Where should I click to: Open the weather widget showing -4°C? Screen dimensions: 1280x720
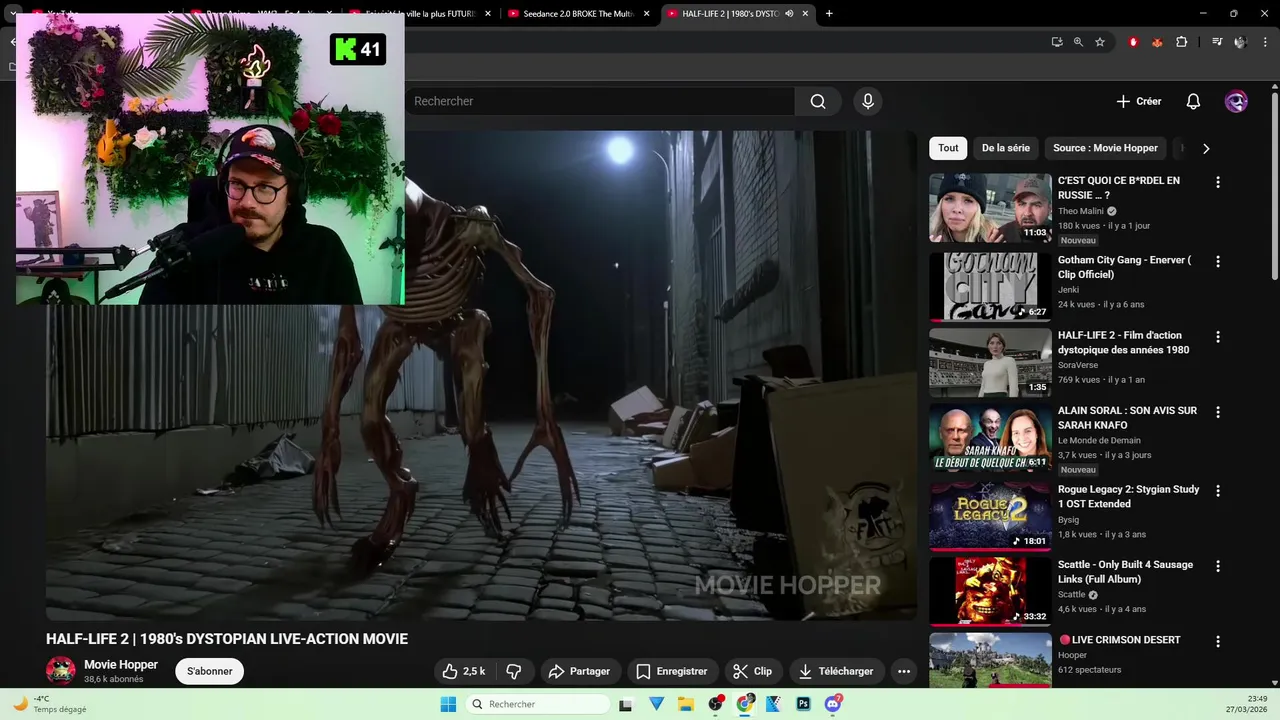pyautogui.click(x=50, y=704)
